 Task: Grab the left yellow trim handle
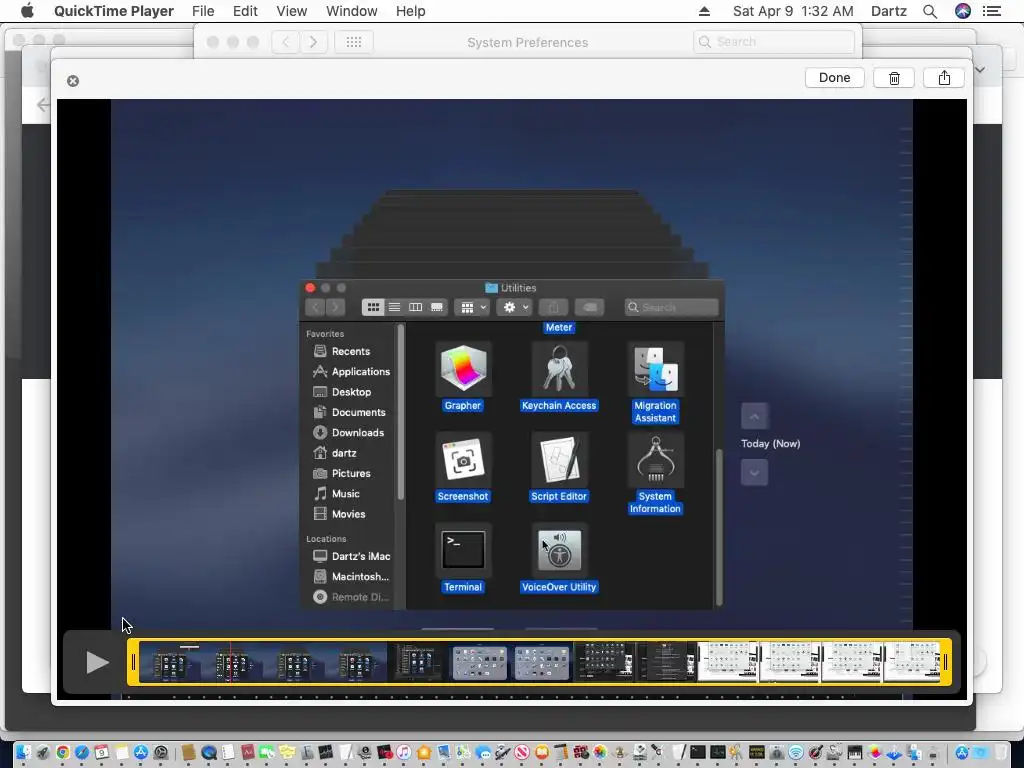(x=133, y=662)
